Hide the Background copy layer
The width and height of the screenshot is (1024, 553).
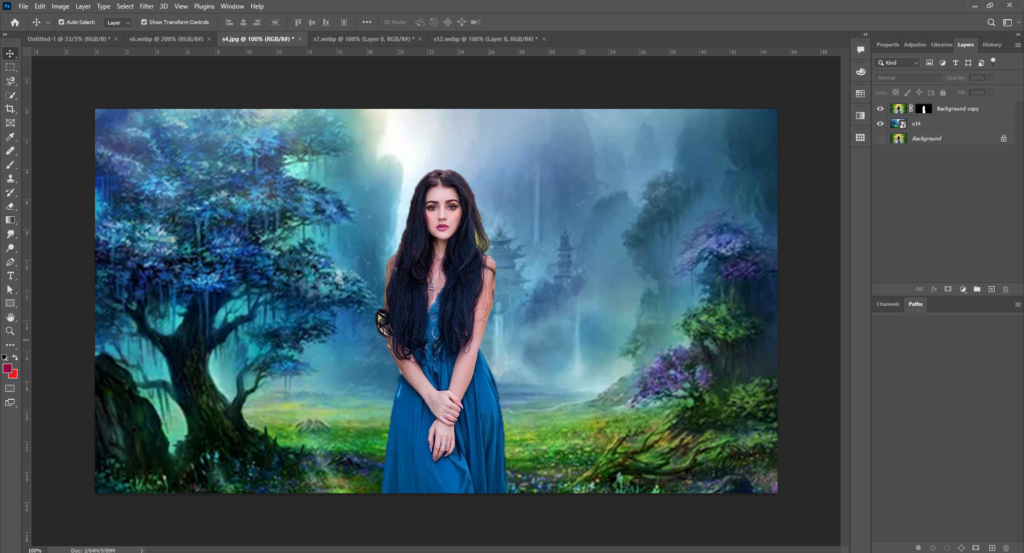coord(880,108)
